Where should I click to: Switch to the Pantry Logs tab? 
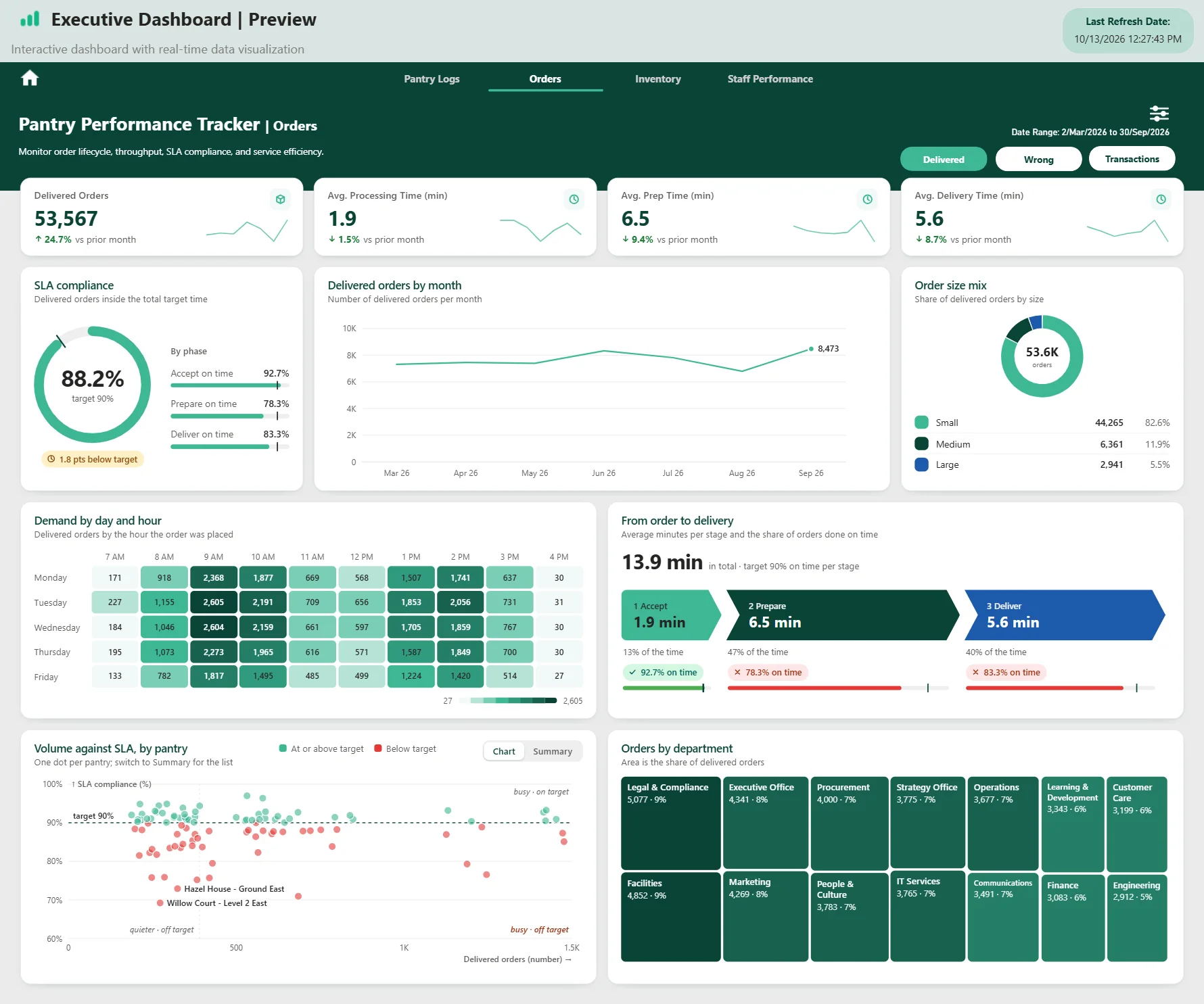click(x=432, y=79)
